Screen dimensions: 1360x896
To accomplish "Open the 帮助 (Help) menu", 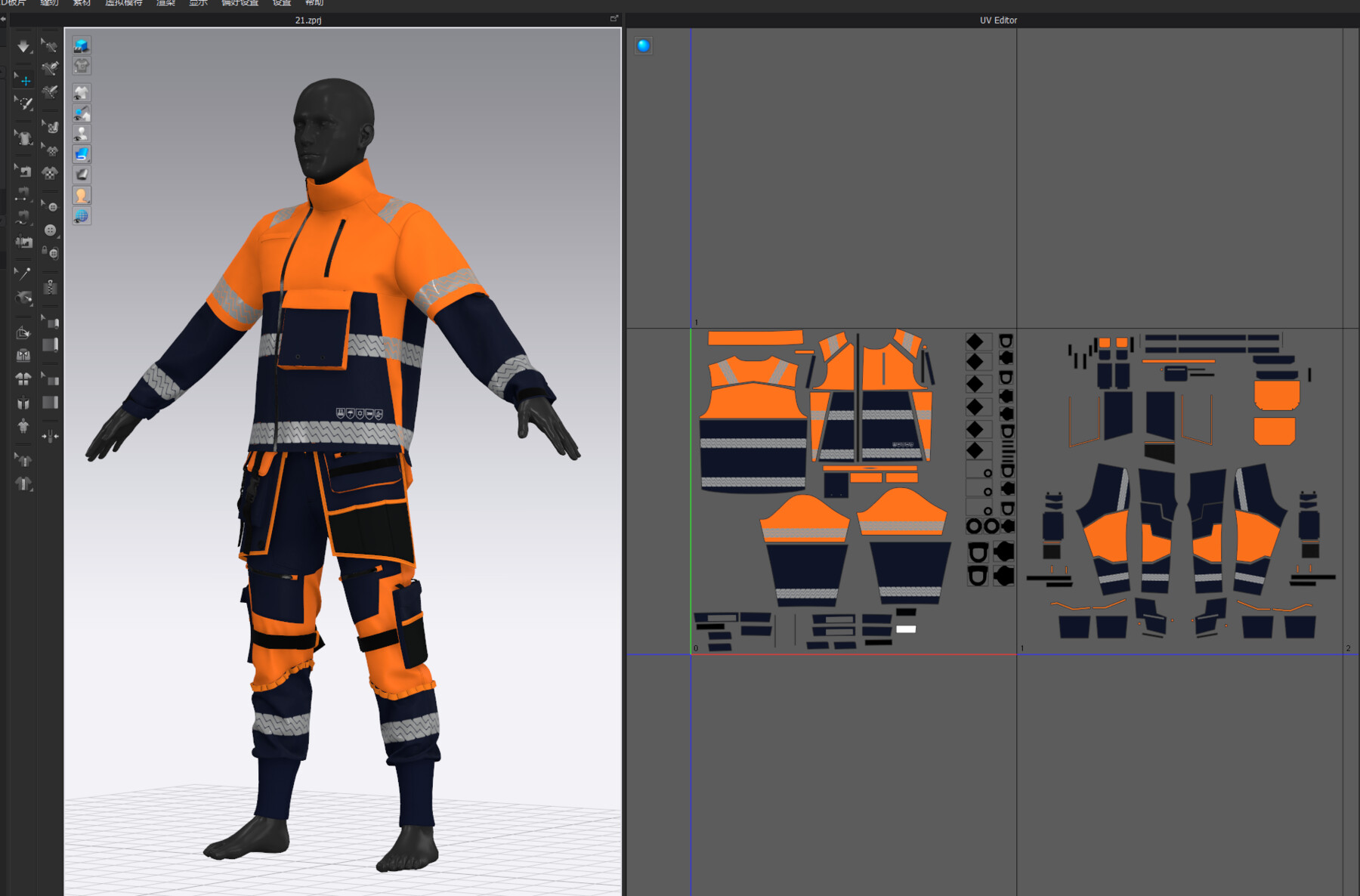I will [314, 3].
